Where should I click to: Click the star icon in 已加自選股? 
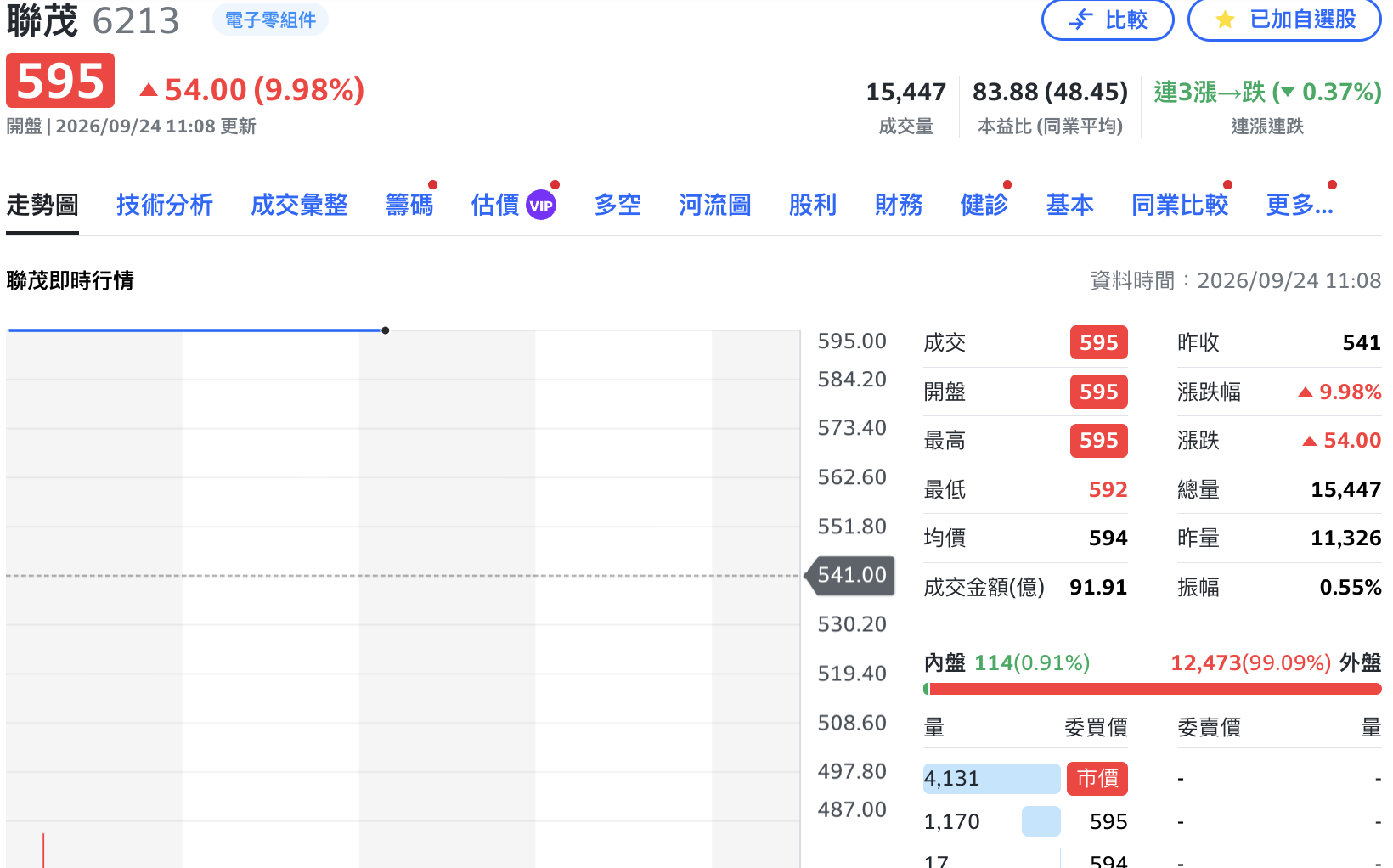tap(1225, 20)
